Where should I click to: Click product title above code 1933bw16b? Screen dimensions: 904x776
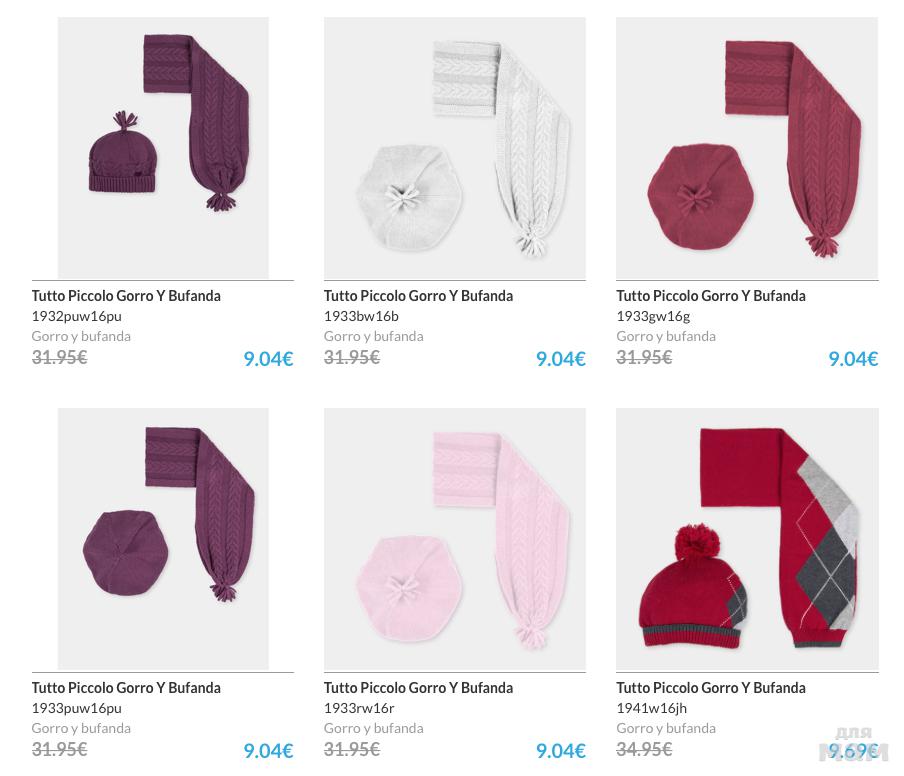click(x=418, y=296)
